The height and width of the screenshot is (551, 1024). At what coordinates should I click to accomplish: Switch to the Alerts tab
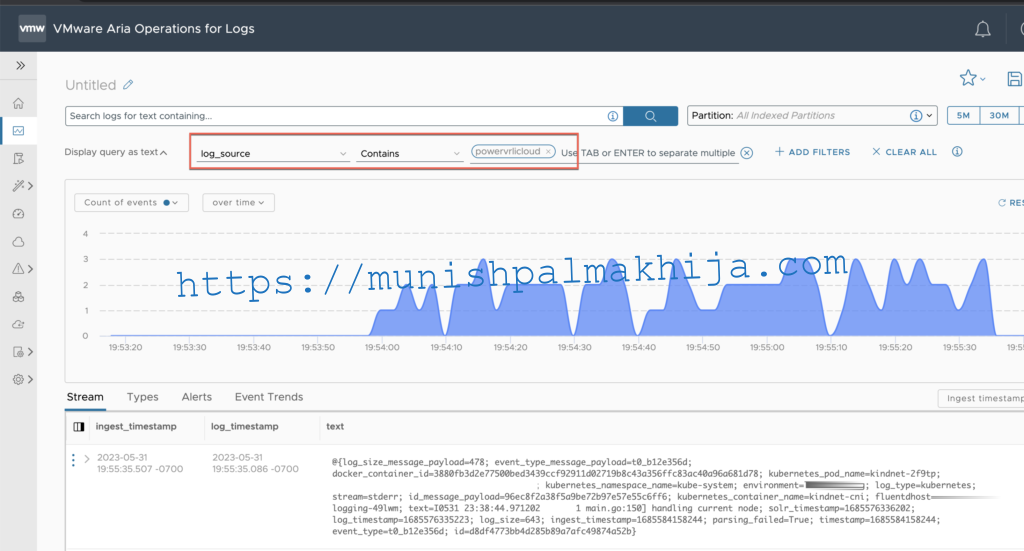pyautogui.click(x=197, y=397)
